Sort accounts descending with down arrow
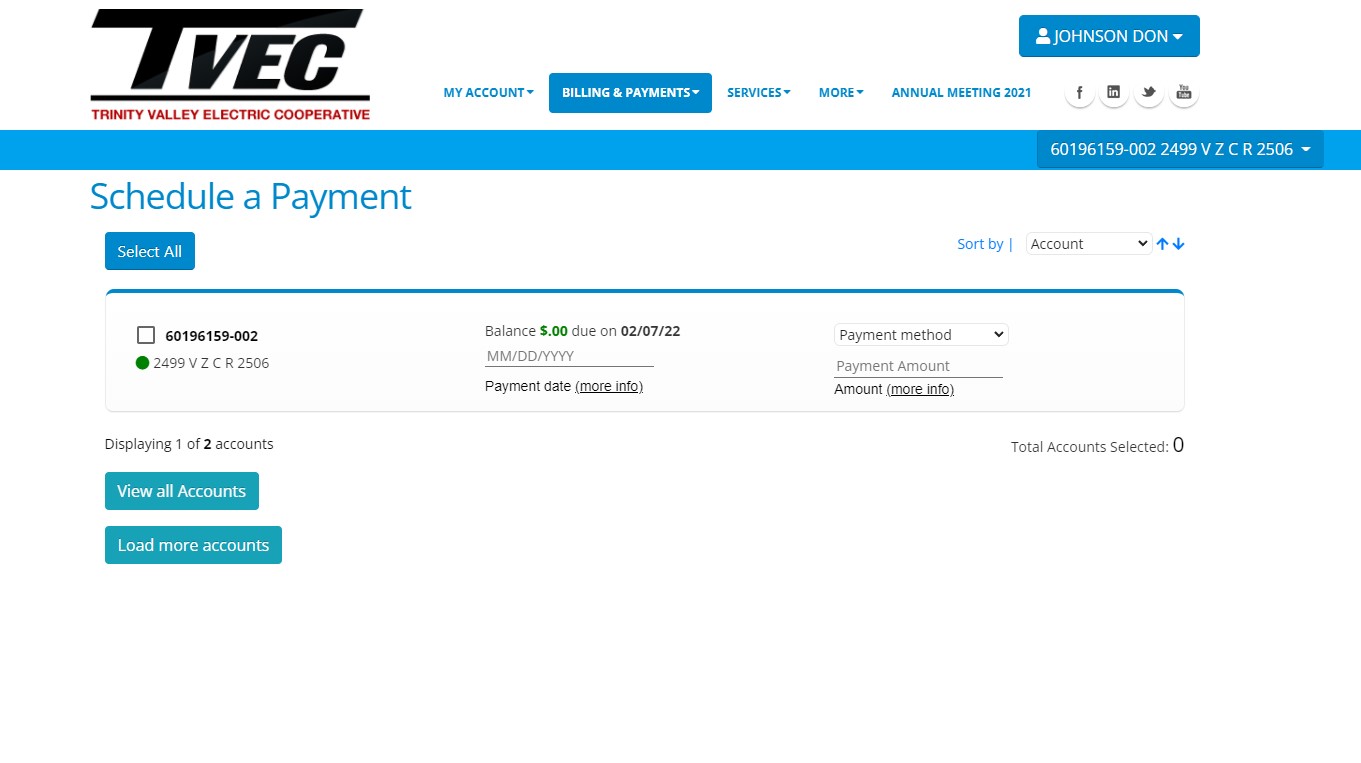Screen dimensions: 1361x763 [x=1178, y=244]
